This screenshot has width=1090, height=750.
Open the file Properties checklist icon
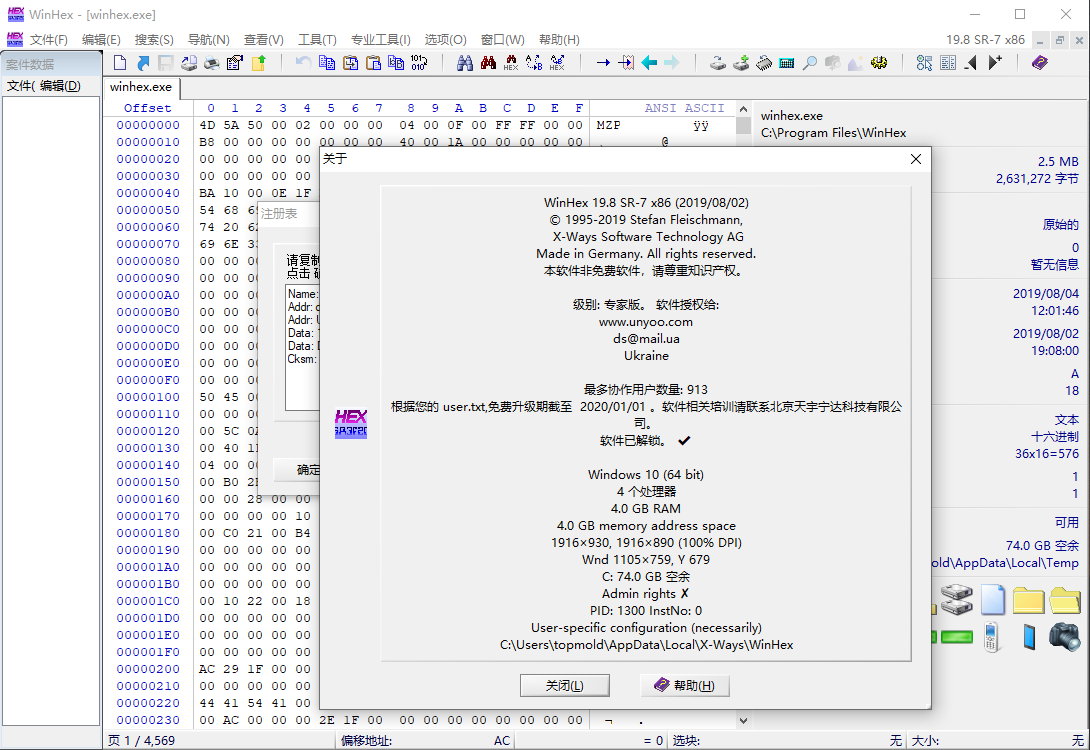(x=234, y=63)
